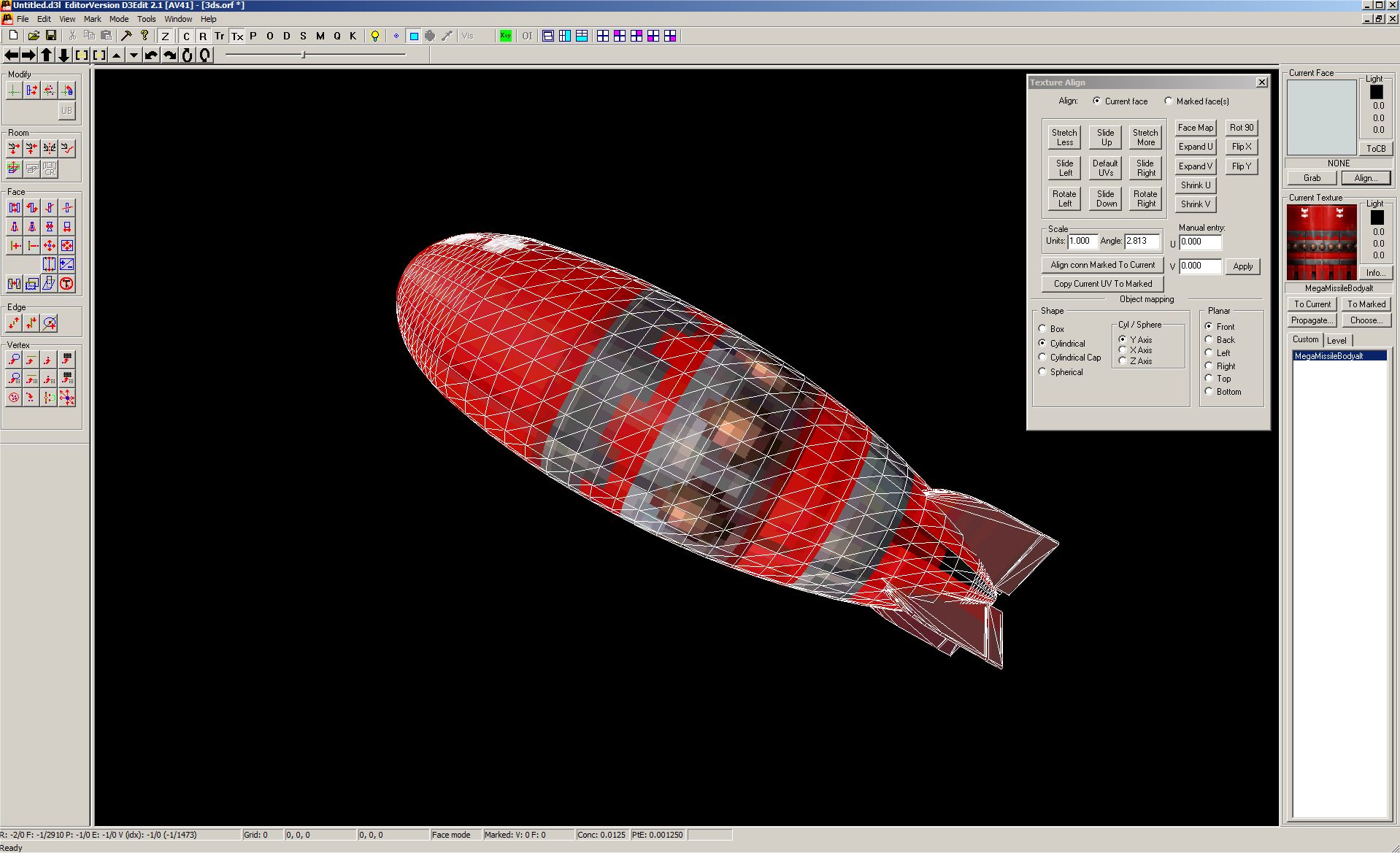Click the Open file folder icon

(33, 36)
